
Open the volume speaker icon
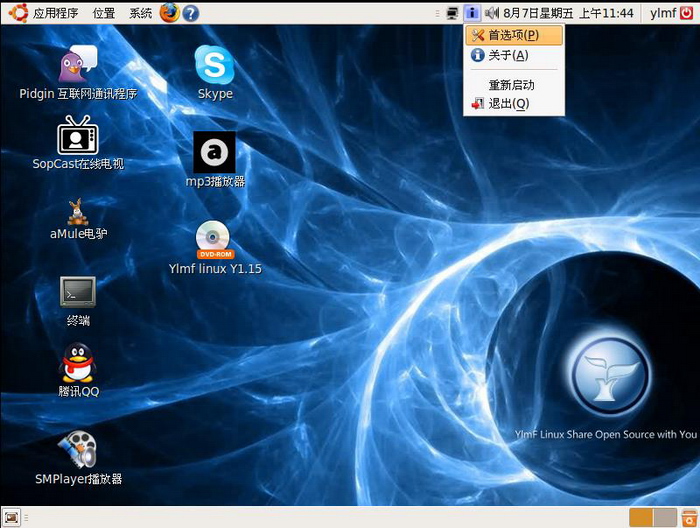point(492,13)
